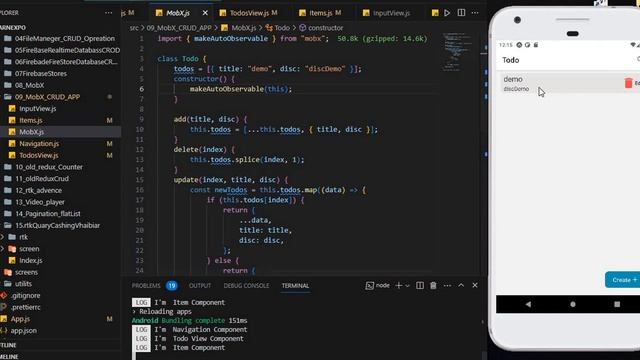Viewport: 640px width, 360px height.
Task: Place cursor on makeAutoObservable(this) line
Action: pos(241,89)
